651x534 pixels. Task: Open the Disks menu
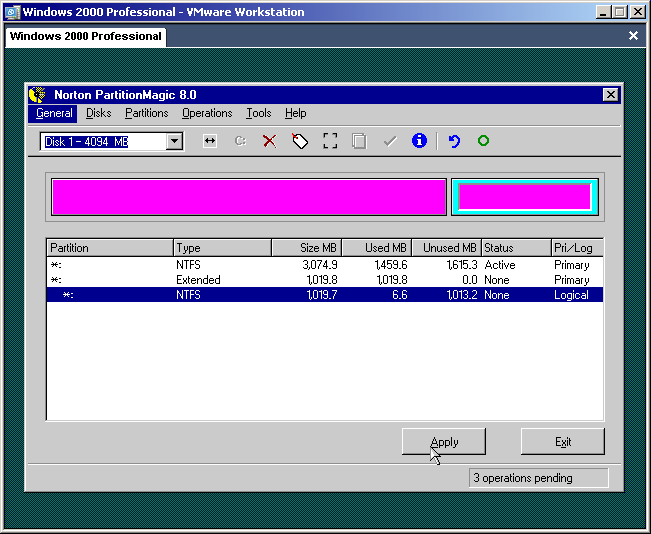[98, 113]
